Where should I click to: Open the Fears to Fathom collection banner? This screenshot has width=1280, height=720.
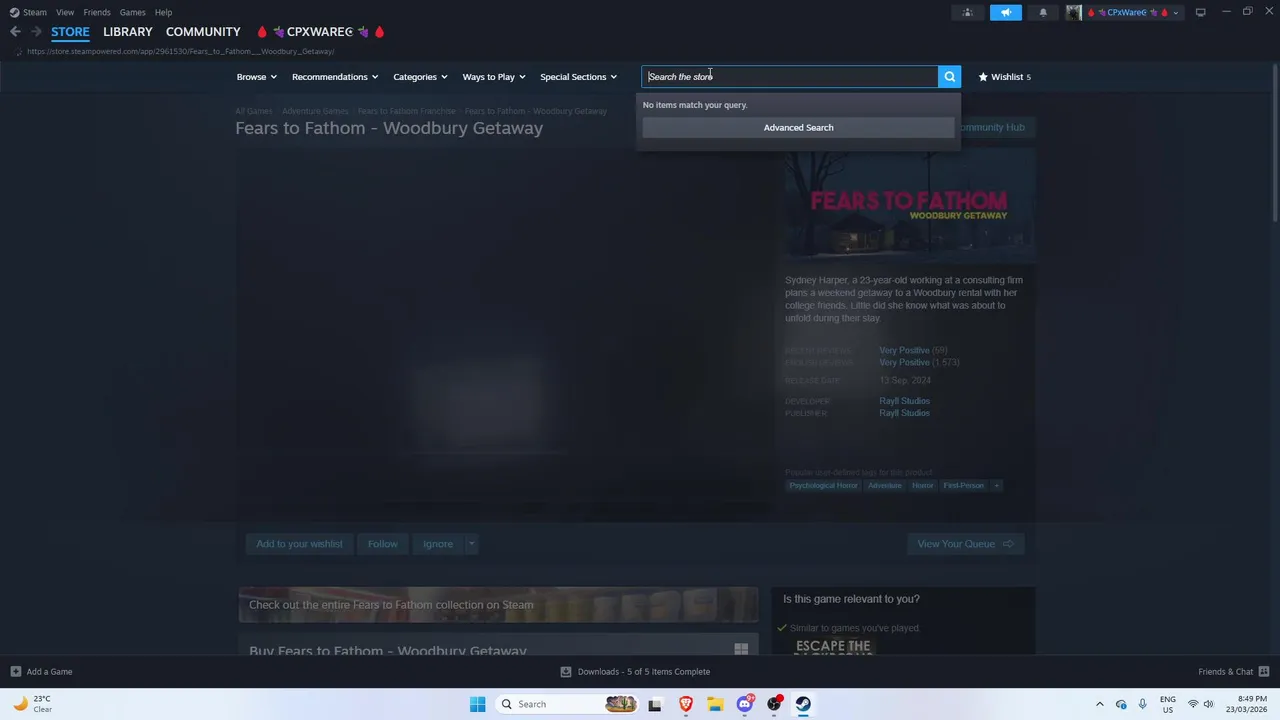498,605
